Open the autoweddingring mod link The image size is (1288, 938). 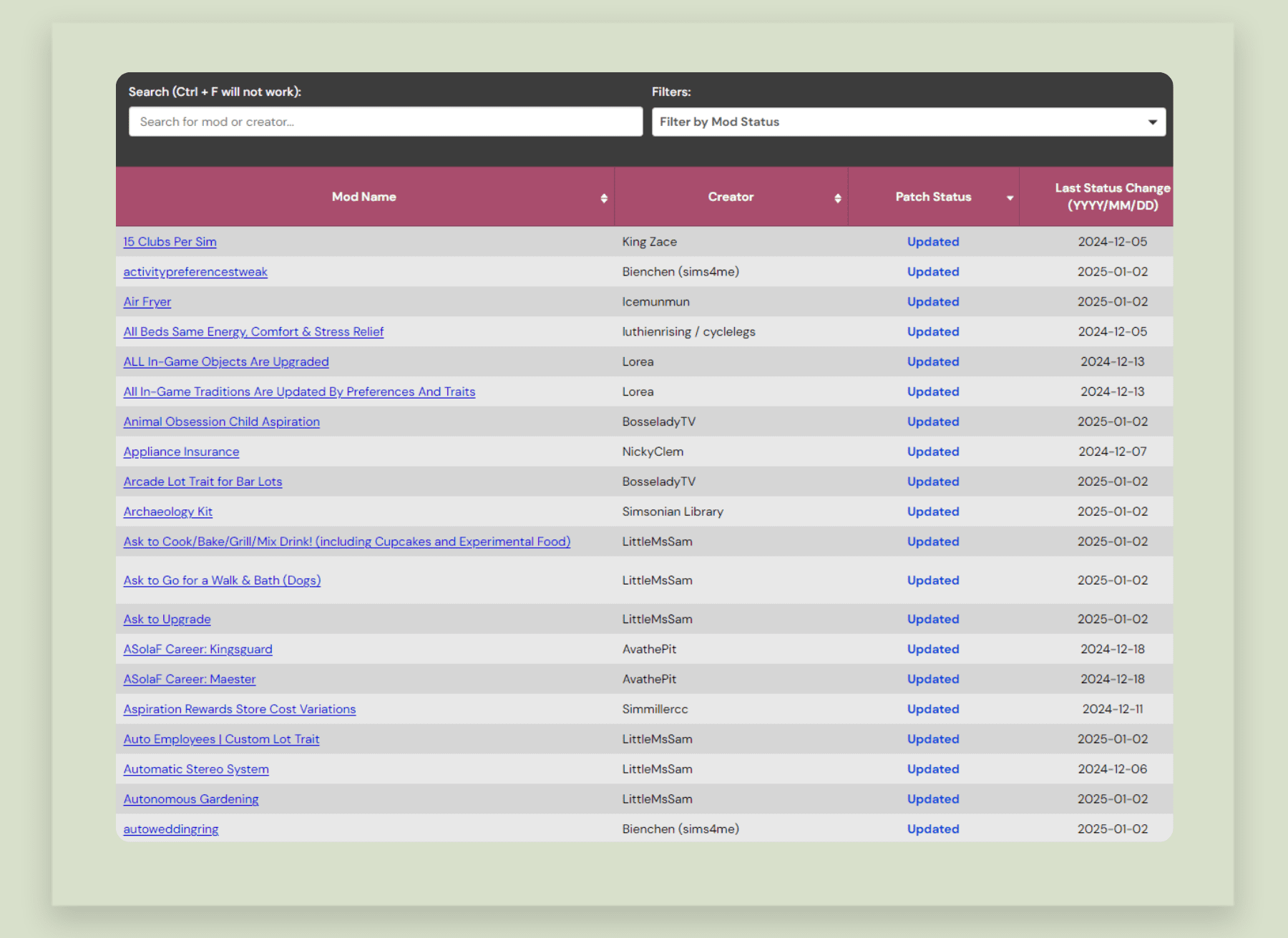[x=171, y=830]
